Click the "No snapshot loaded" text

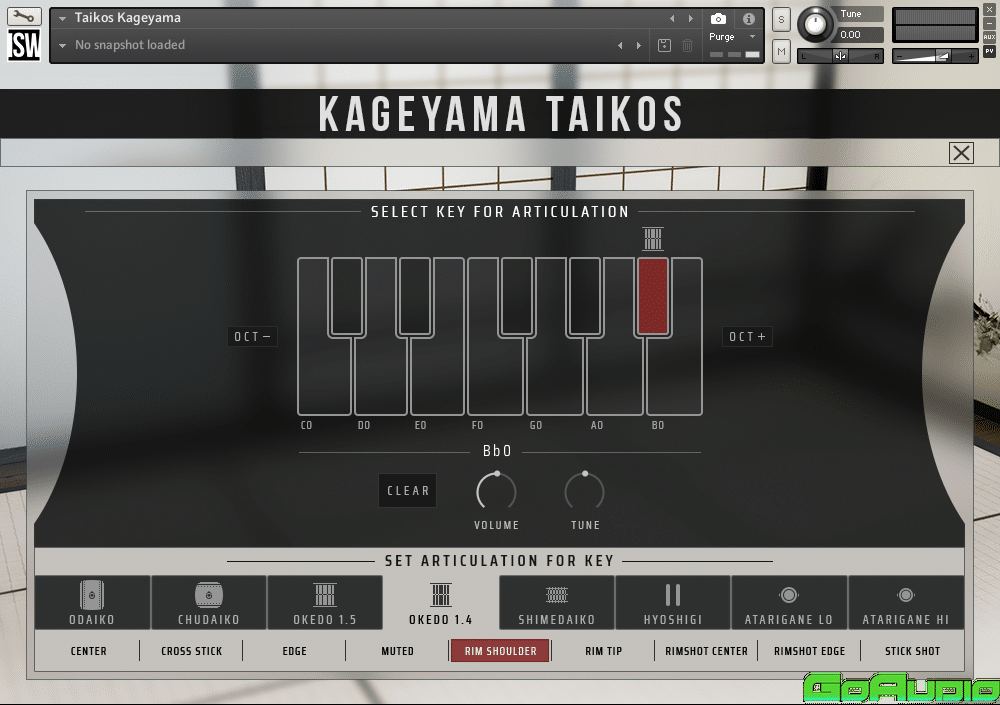130,45
